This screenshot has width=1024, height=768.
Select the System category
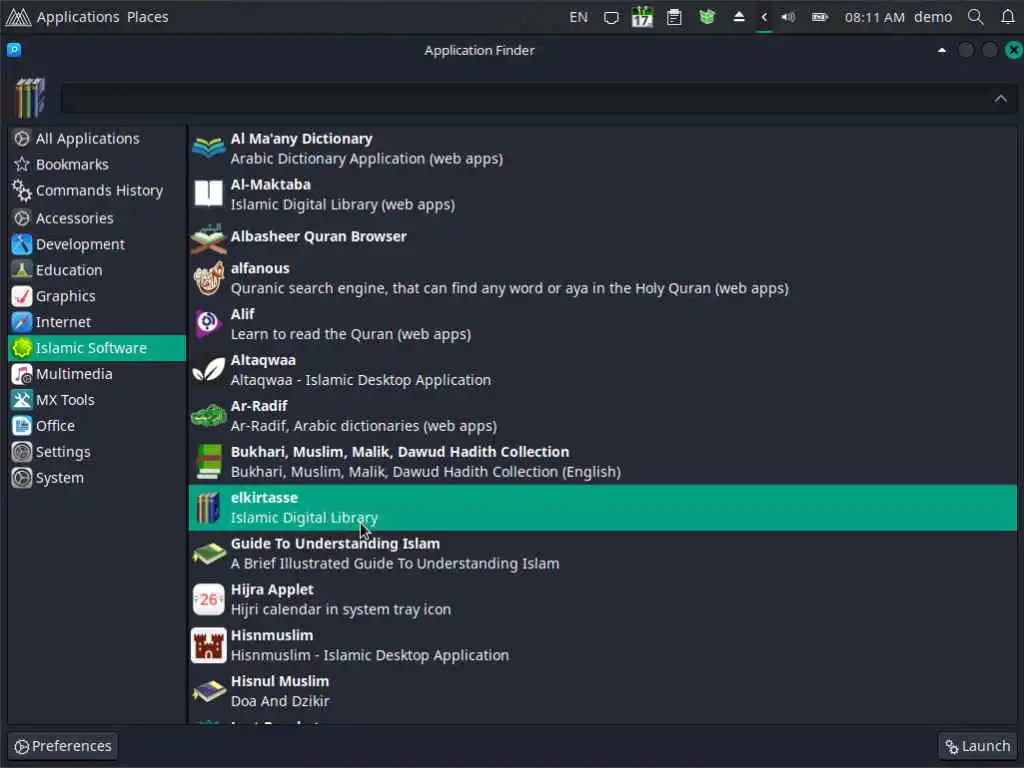click(x=97, y=478)
